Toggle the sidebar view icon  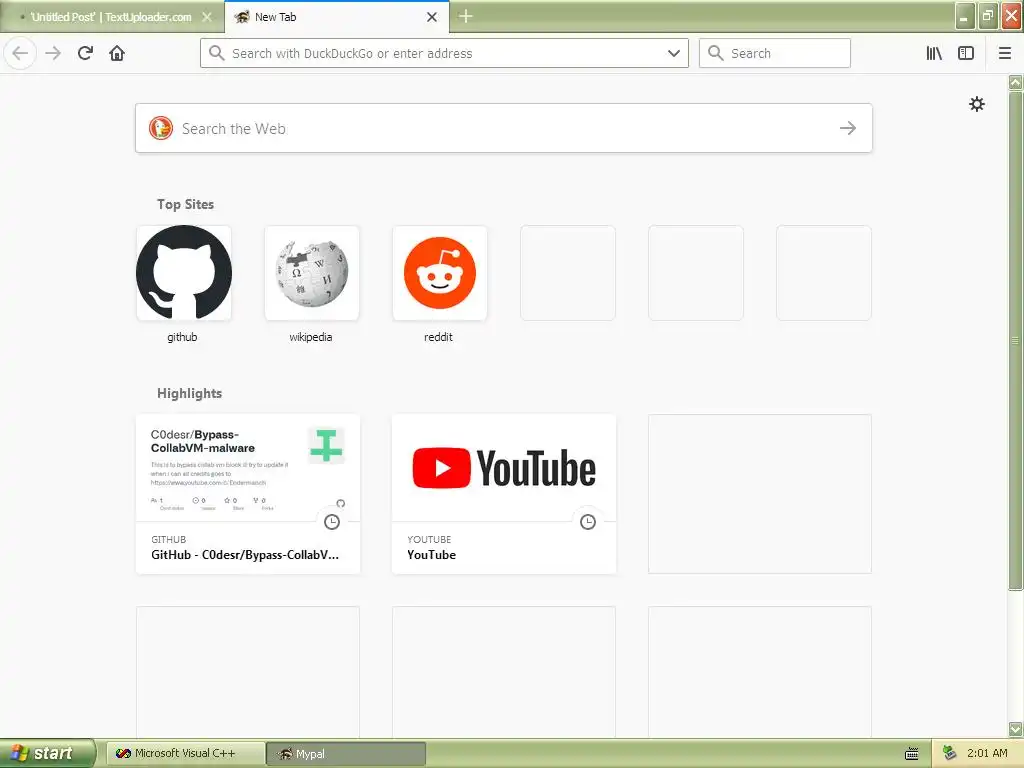(x=966, y=53)
